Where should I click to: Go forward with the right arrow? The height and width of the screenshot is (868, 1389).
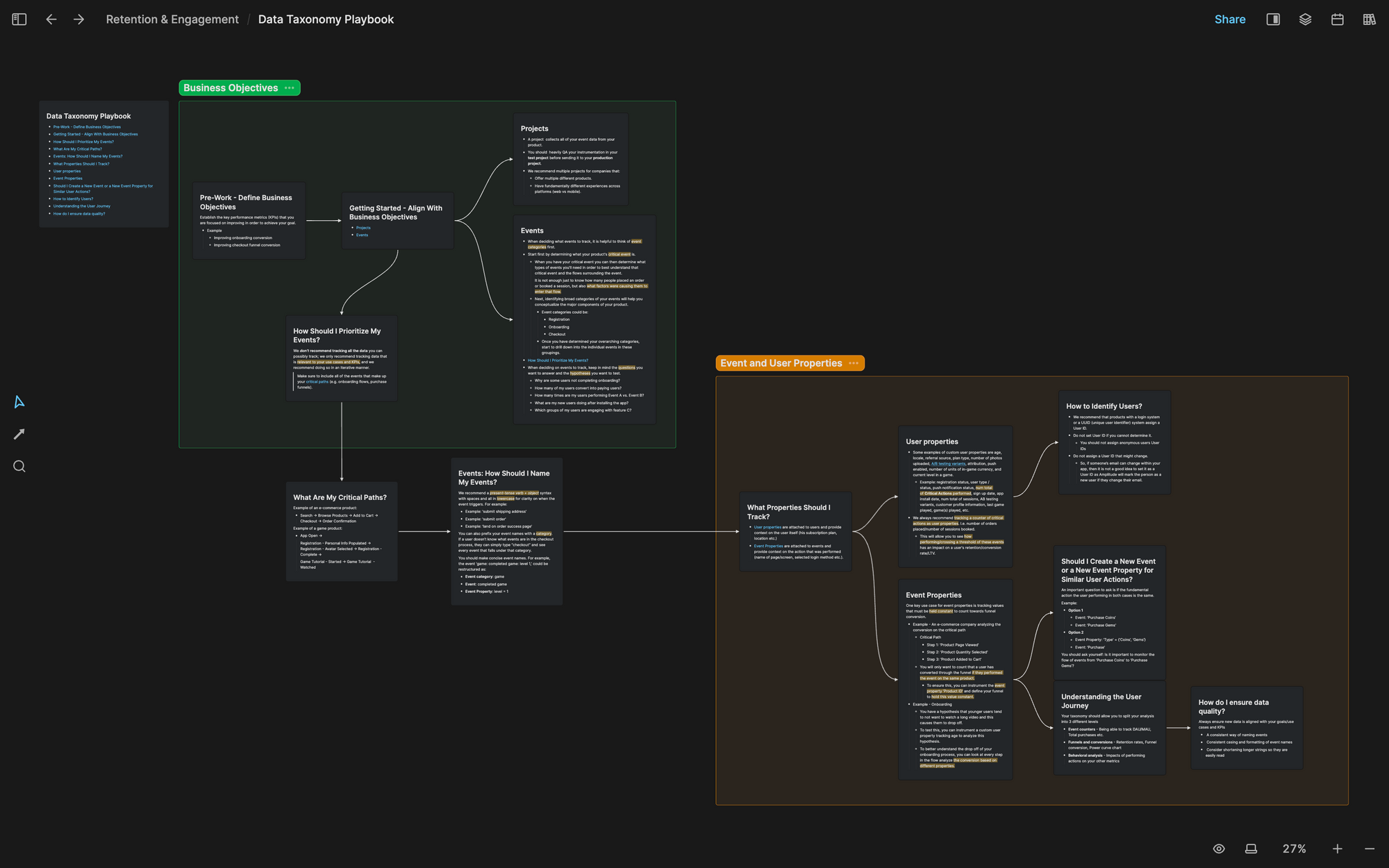78,19
